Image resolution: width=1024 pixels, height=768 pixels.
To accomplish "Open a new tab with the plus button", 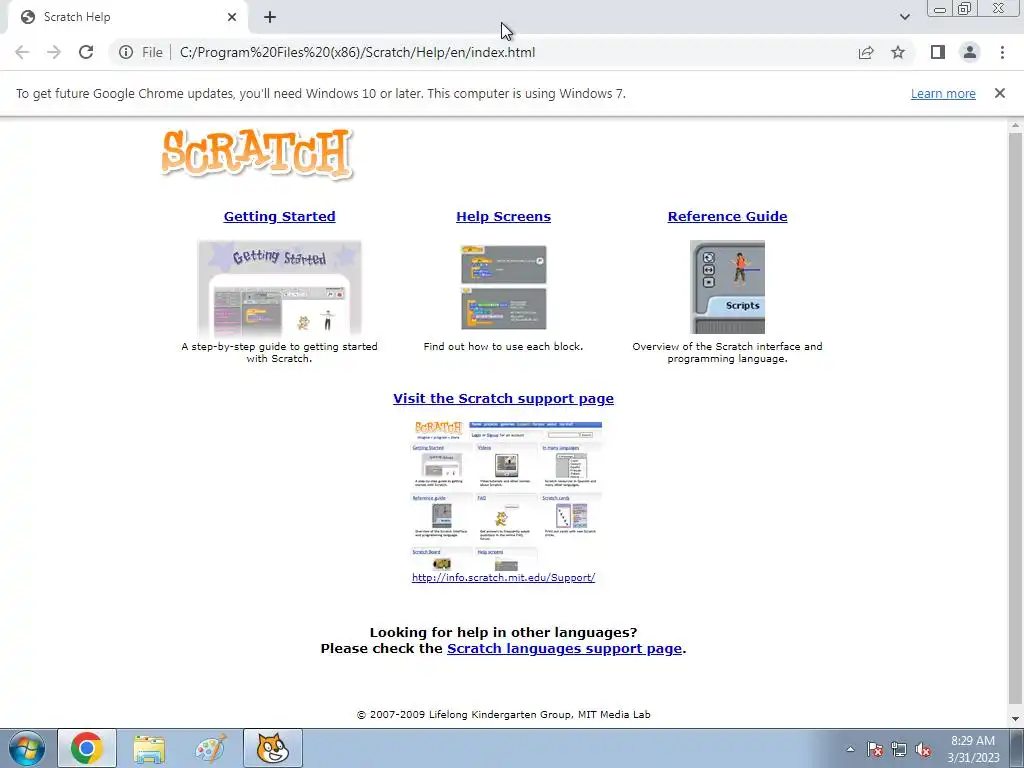I will tap(270, 17).
